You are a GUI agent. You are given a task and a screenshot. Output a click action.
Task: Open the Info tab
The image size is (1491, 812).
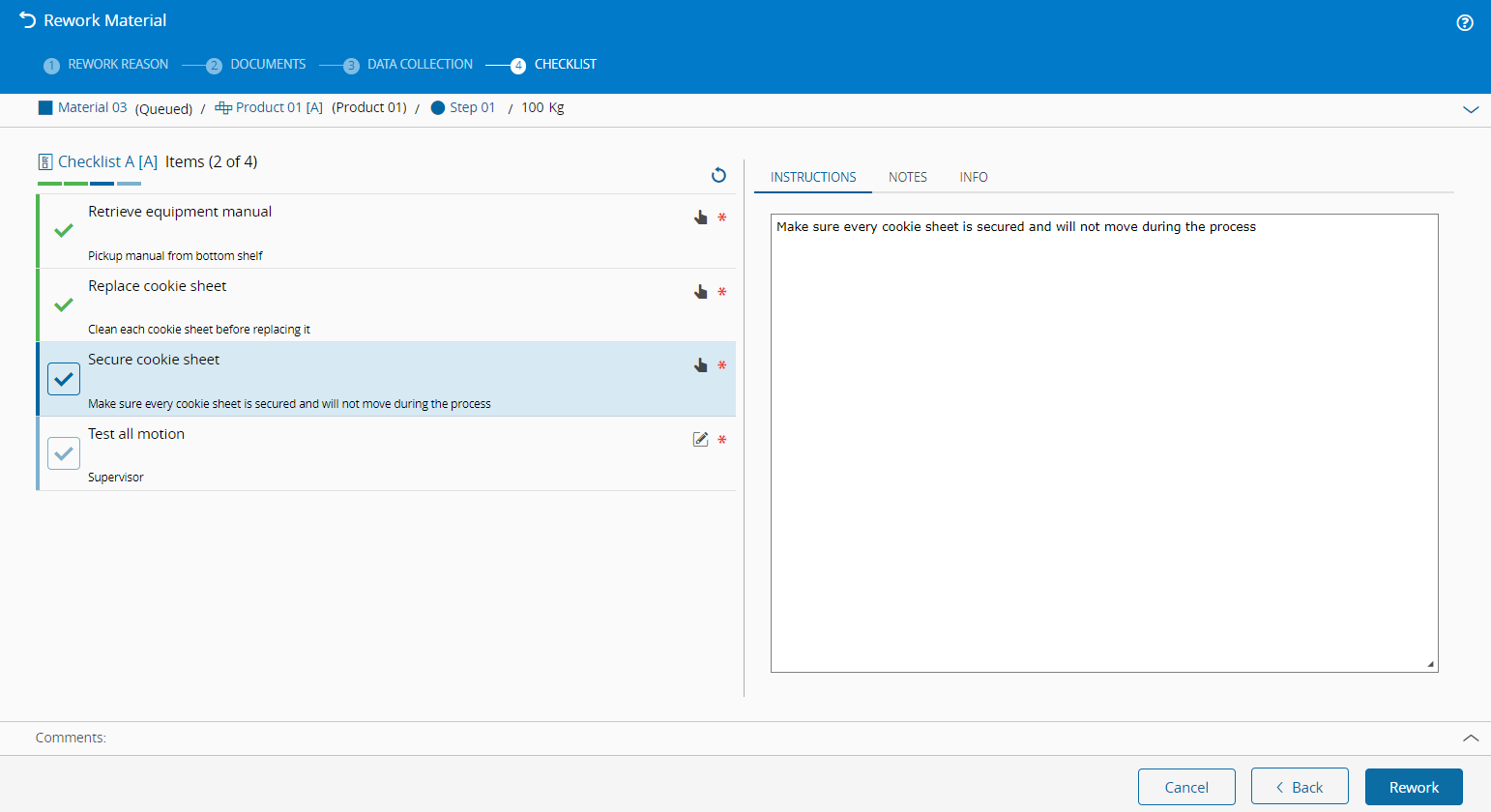pyautogui.click(x=973, y=177)
